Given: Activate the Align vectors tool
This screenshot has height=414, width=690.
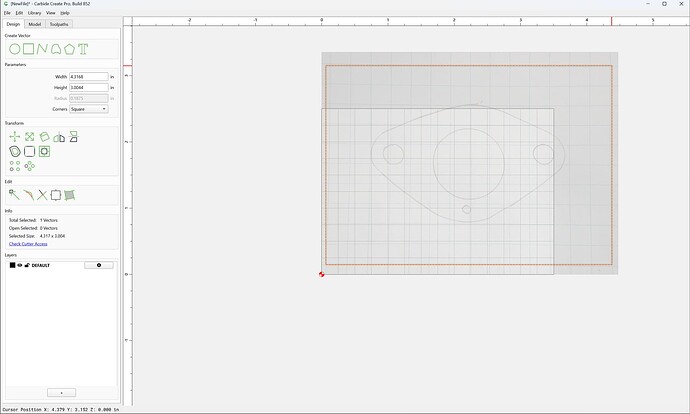Looking at the screenshot, I should 73,137.
